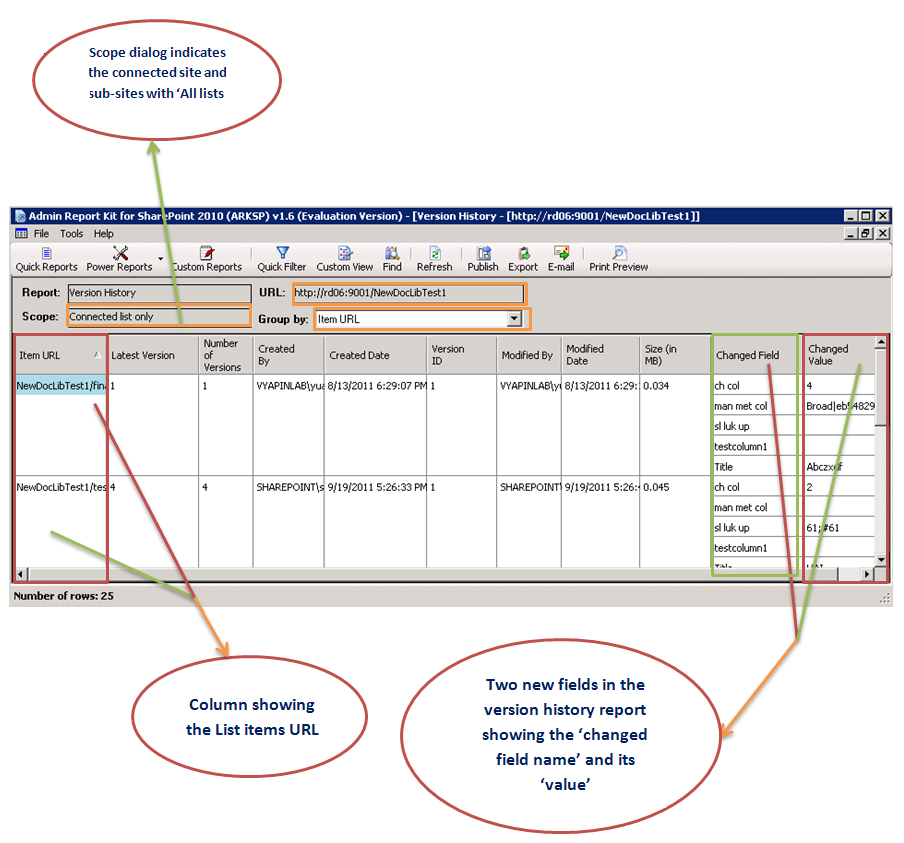The image size is (904, 843).
Task: Click the vertical scrollbar up arrow
Action: pyautogui.click(x=880, y=343)
